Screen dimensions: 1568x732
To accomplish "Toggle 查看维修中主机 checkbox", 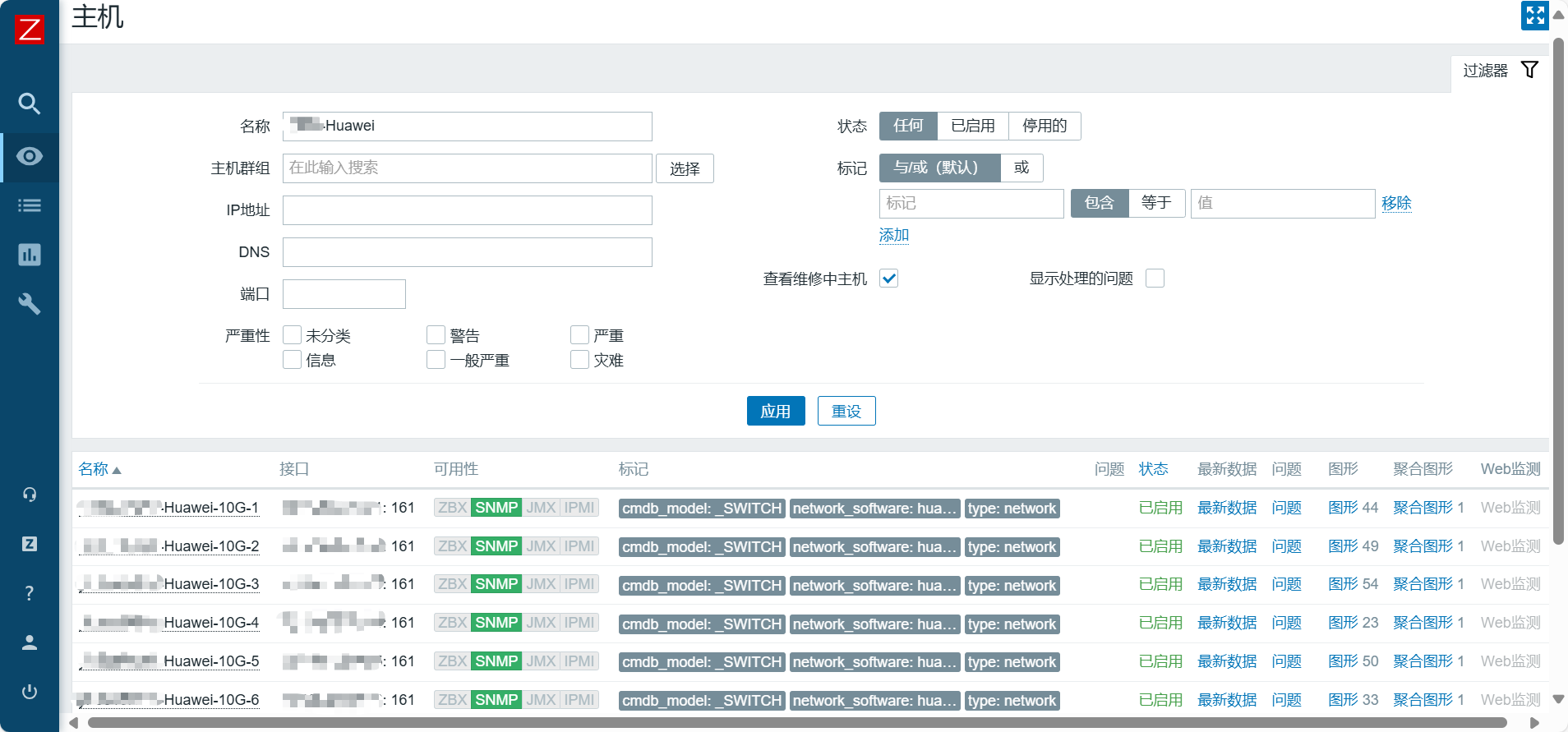I will (888, 278).
